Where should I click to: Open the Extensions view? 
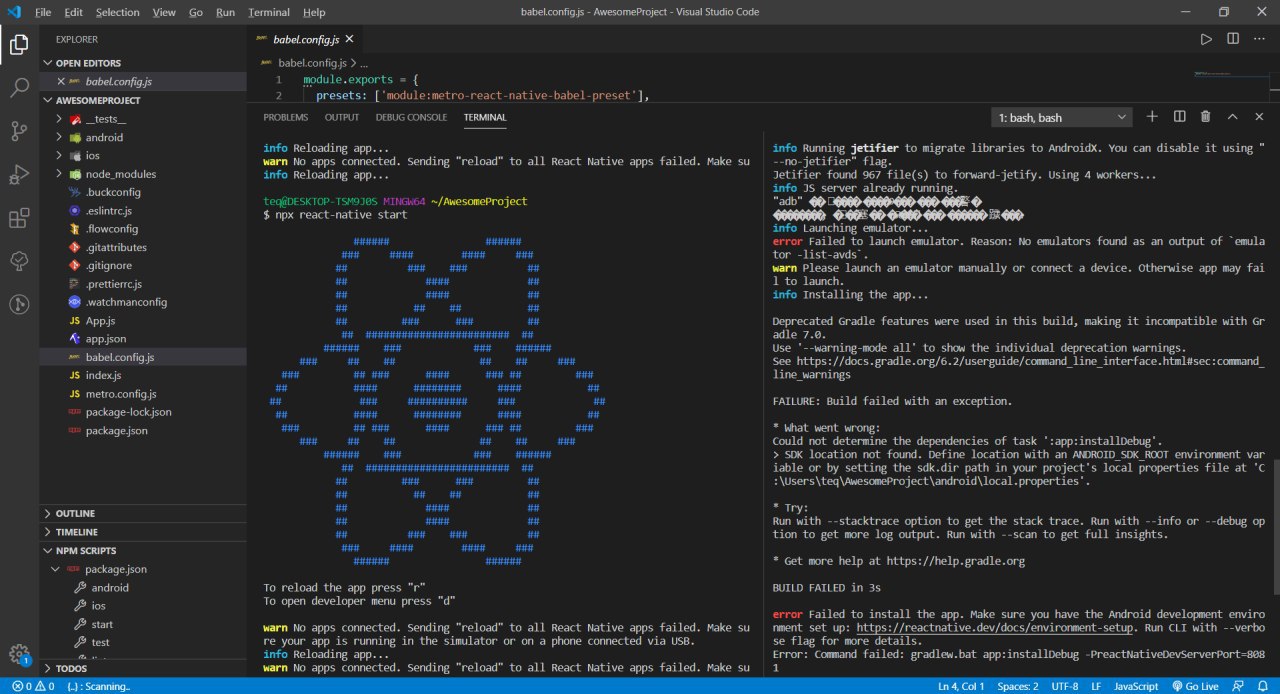[19, 218]
